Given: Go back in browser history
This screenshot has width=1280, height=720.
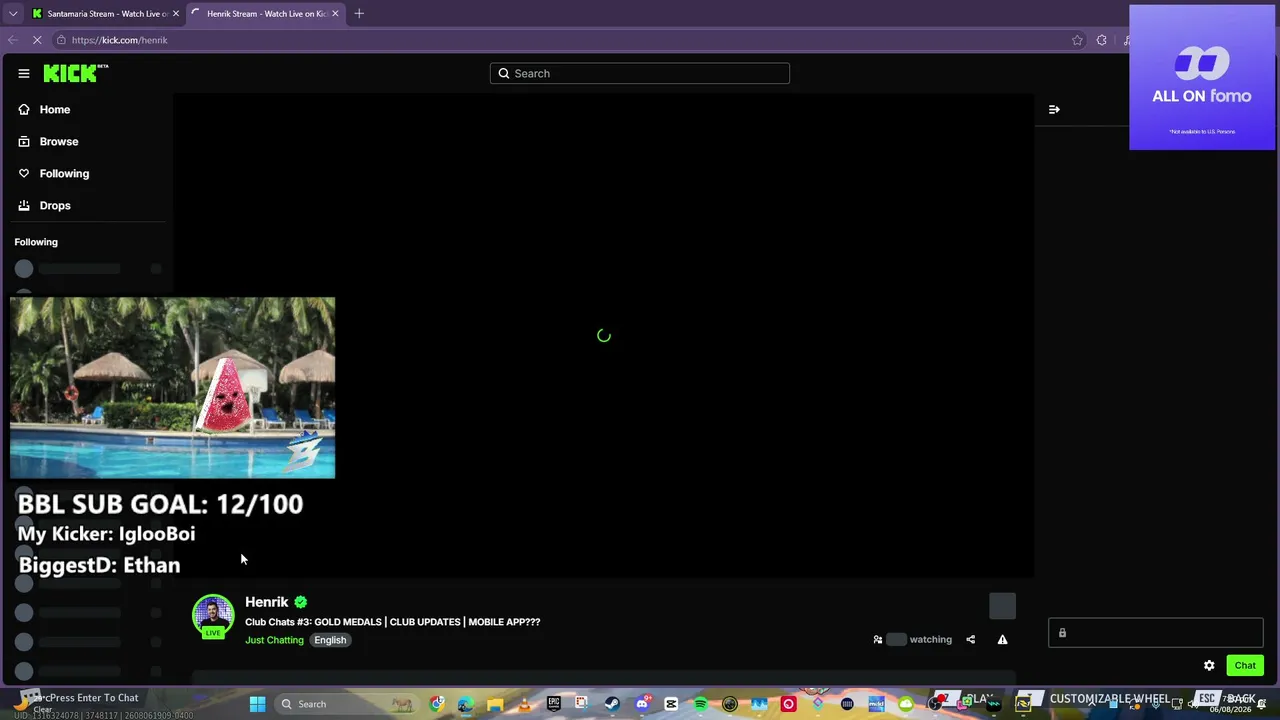Looking at the screenshot, I should [12, 40].
